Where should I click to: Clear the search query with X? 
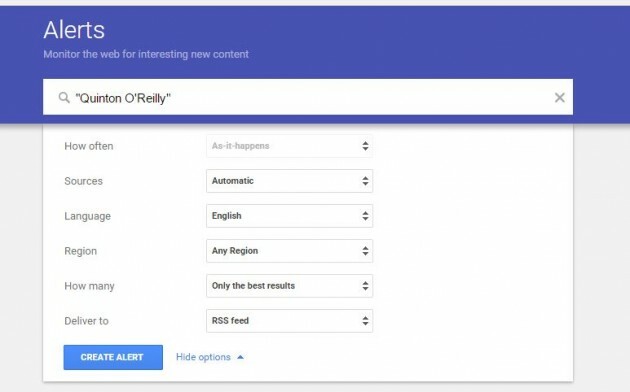(559, 97)
